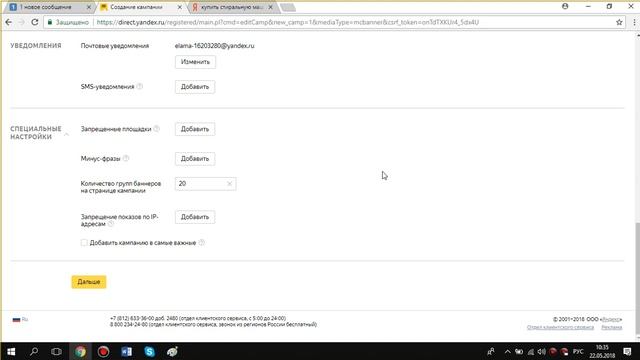Click the browser address bar URL

coord(288,22)
